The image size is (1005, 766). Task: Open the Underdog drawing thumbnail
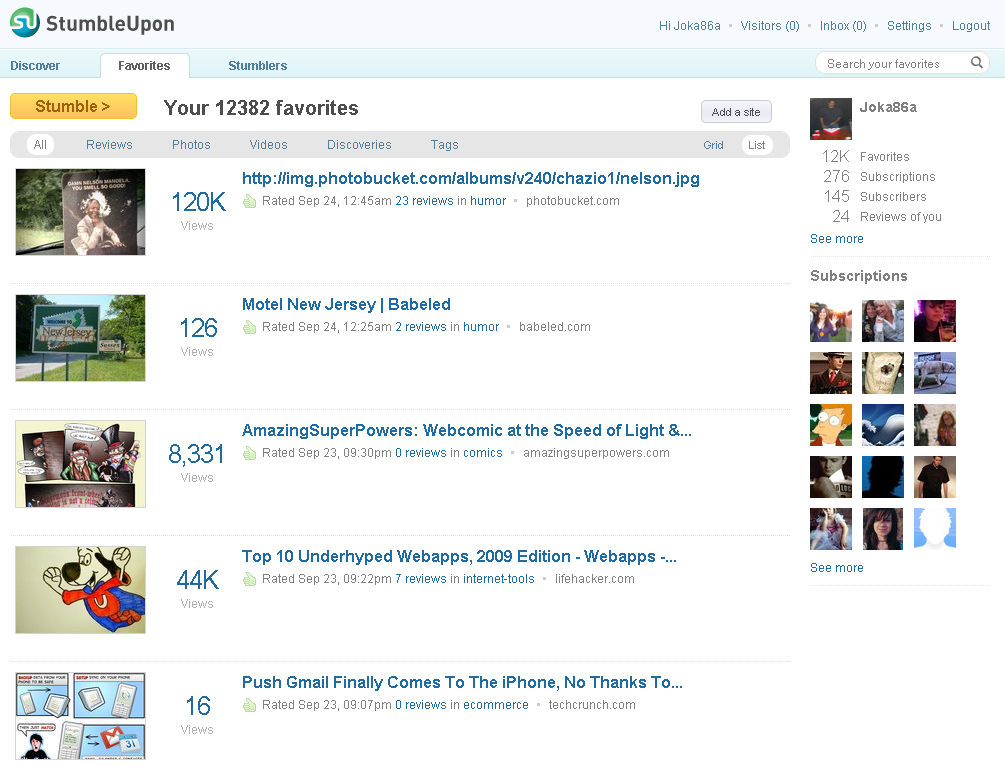pyautogui.click(x=80, y=590)
